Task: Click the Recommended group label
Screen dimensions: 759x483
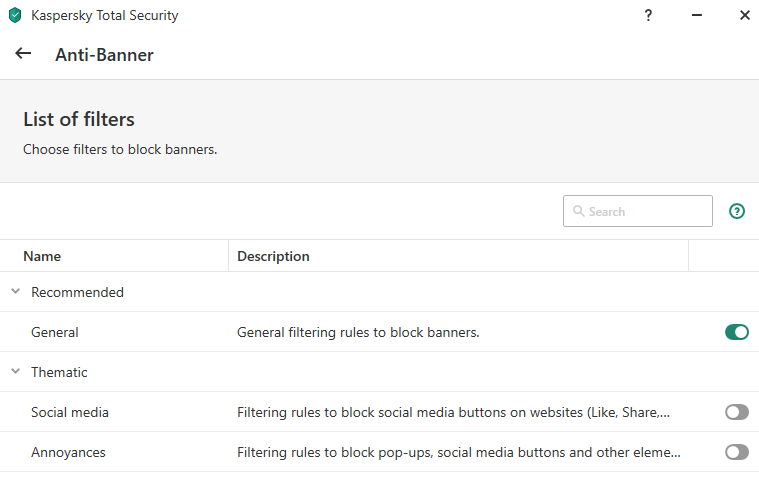Action: (77, 292)
